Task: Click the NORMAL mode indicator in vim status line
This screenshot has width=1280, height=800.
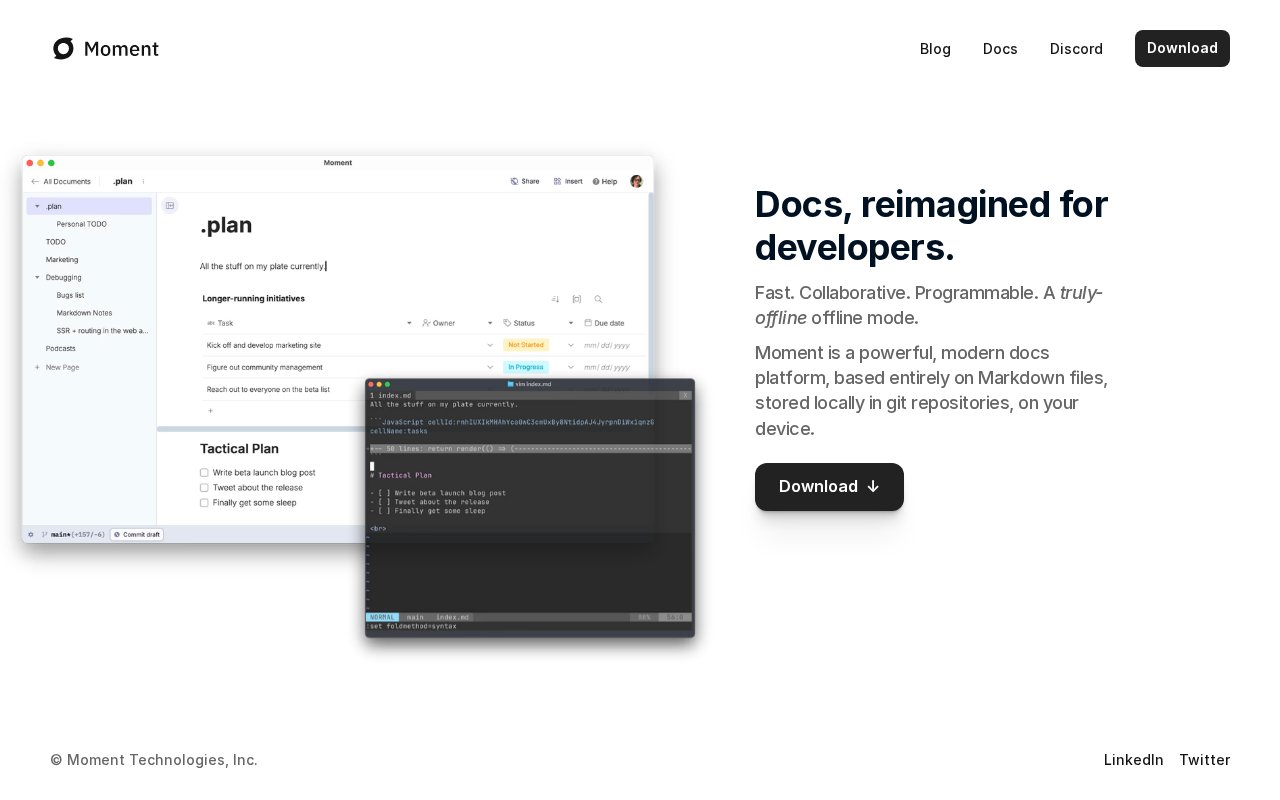Action: [x=383, y=617]
